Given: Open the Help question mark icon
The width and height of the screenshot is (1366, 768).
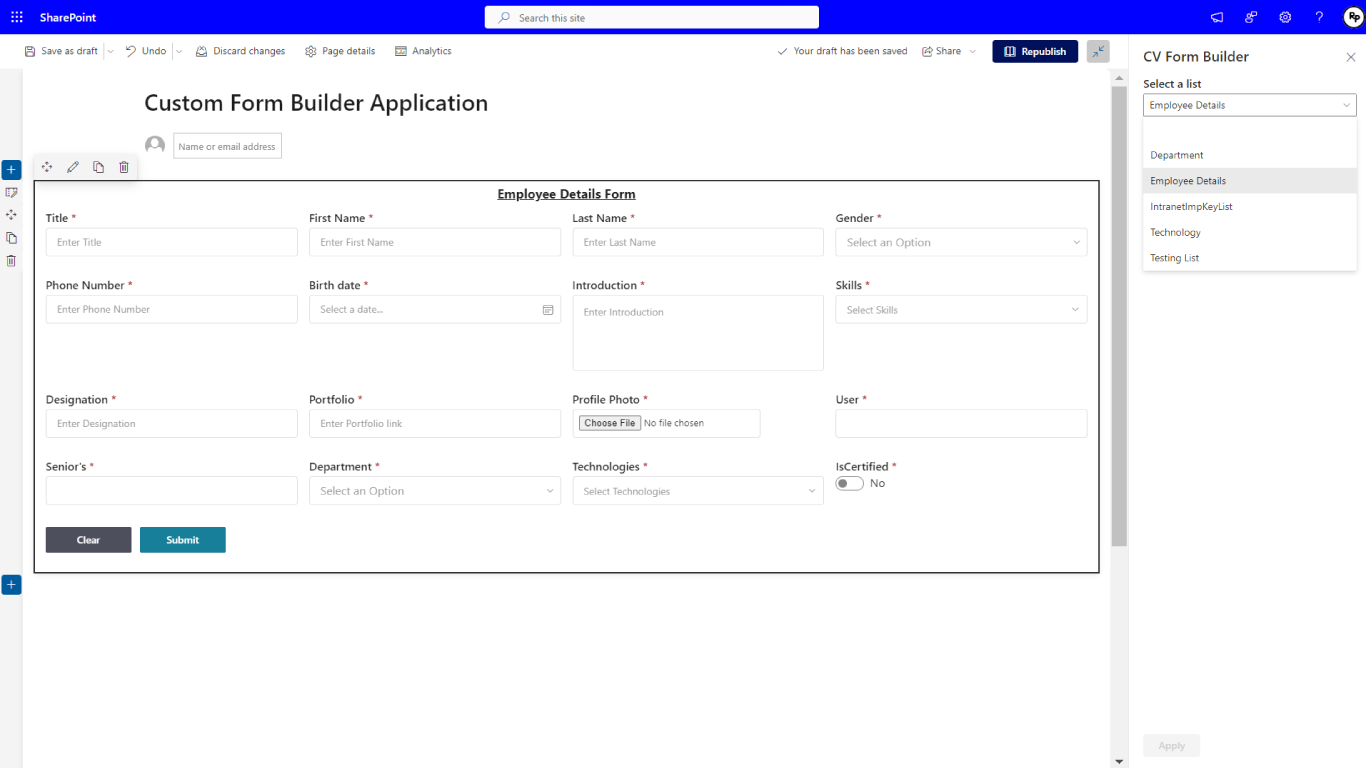Looking at the screenshot, I should [1319, 18].
